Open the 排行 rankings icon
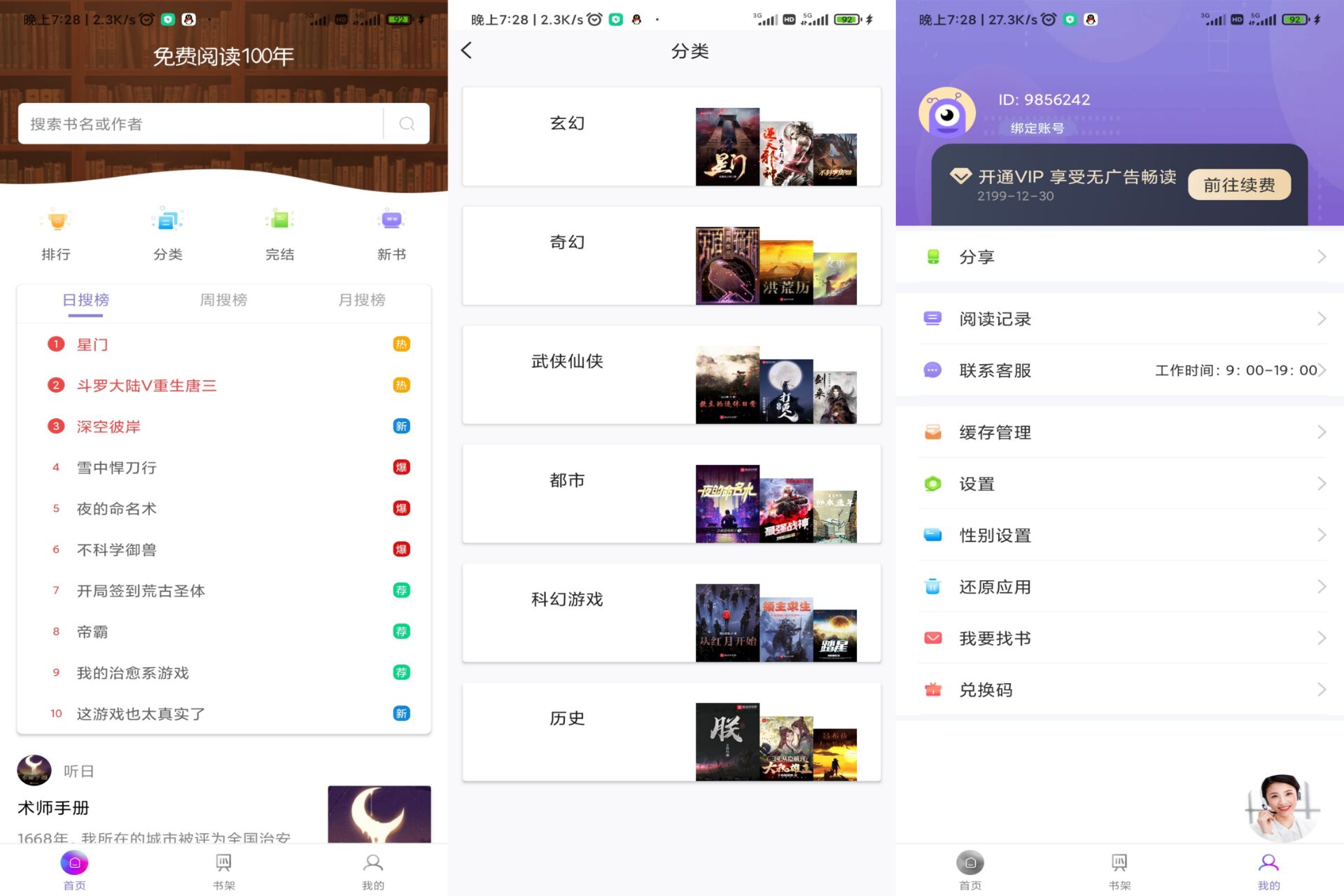The height and width of the screenshot is (896, 1344). click(x=56, y=231)
